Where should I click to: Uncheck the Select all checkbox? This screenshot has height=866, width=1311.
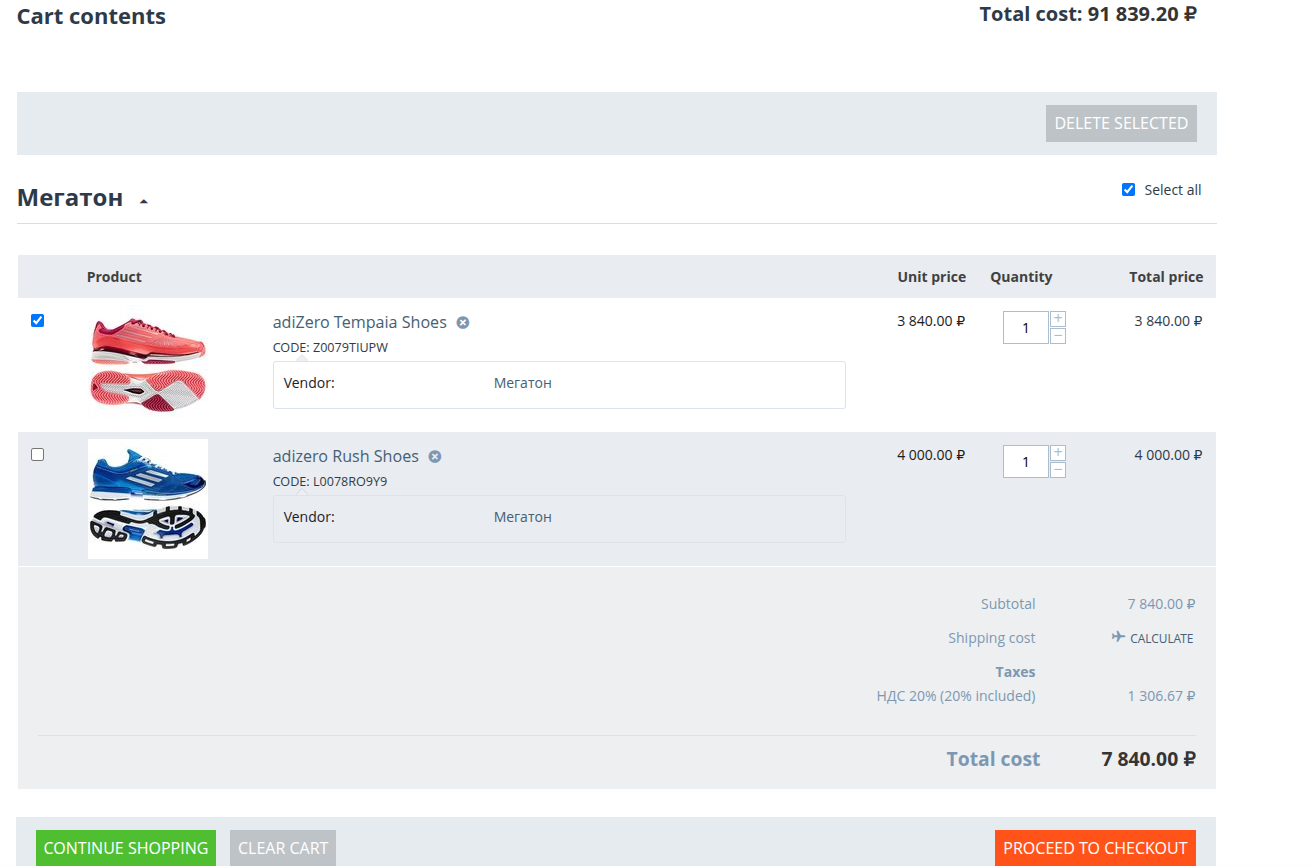tap(1128, 190)
